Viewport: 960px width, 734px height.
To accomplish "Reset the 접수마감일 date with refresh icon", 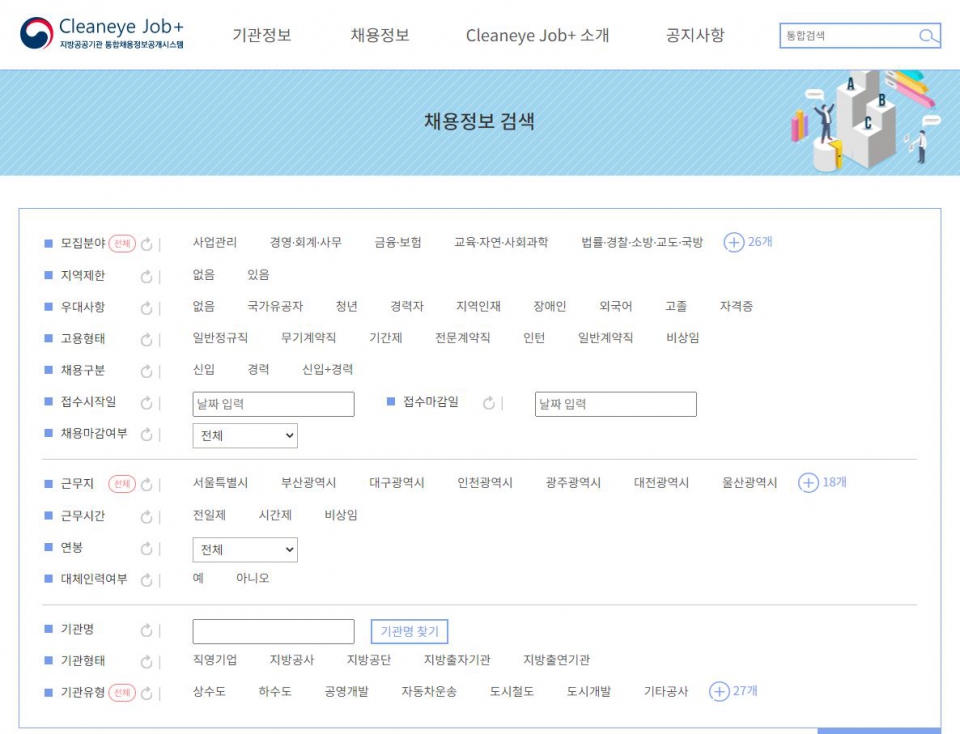I will coord(489,403).
